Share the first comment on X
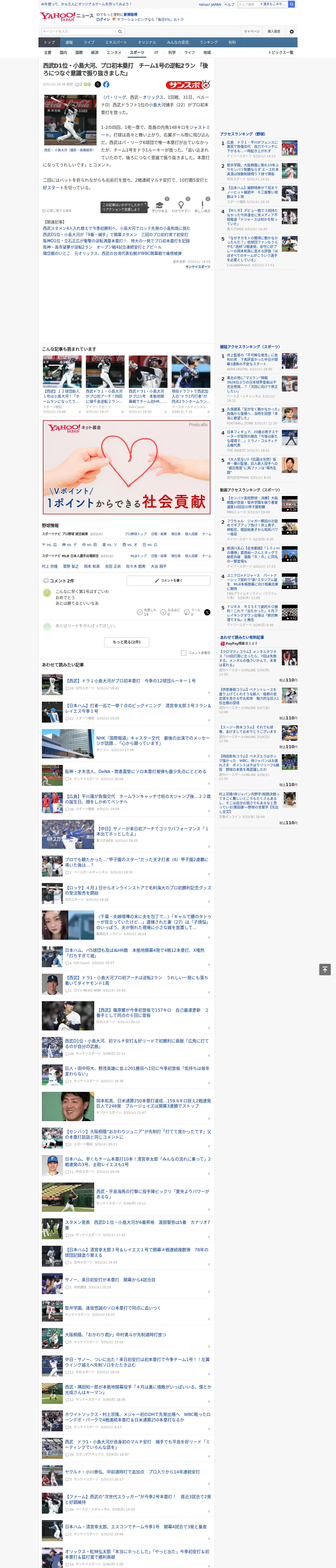 (207, 612)
